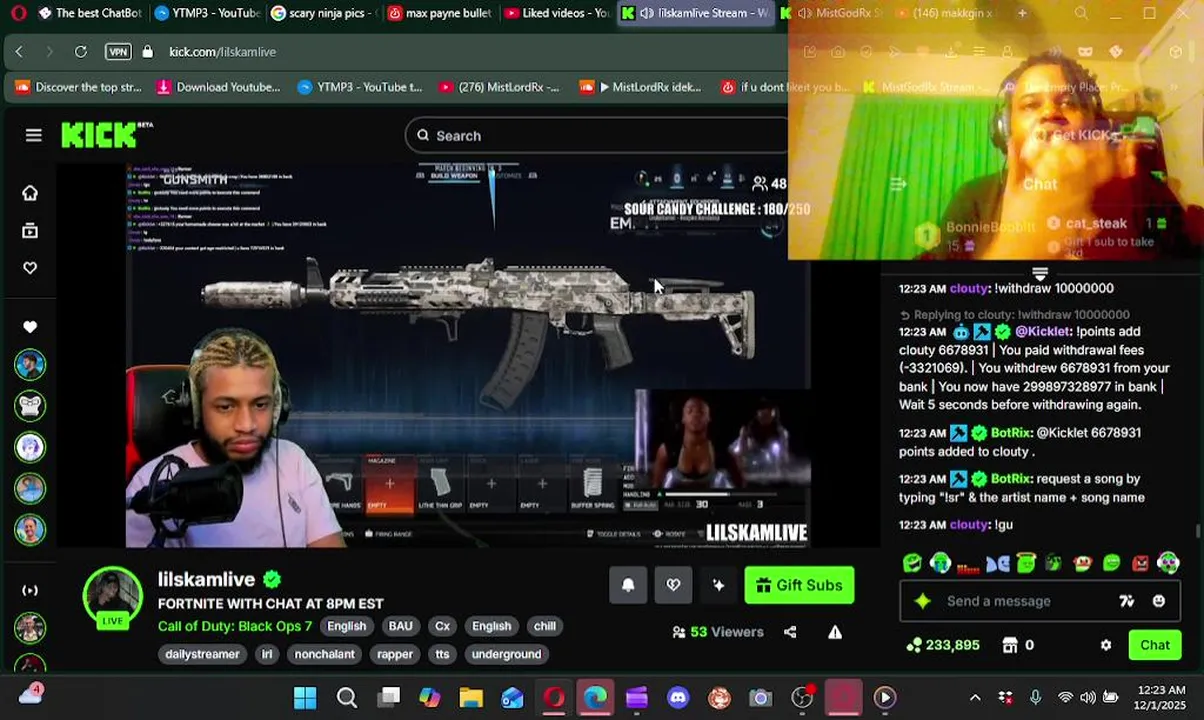Select the 'nonchalant' tag
This screenshot has width=1204, height=720.
(x=324, y=654)
